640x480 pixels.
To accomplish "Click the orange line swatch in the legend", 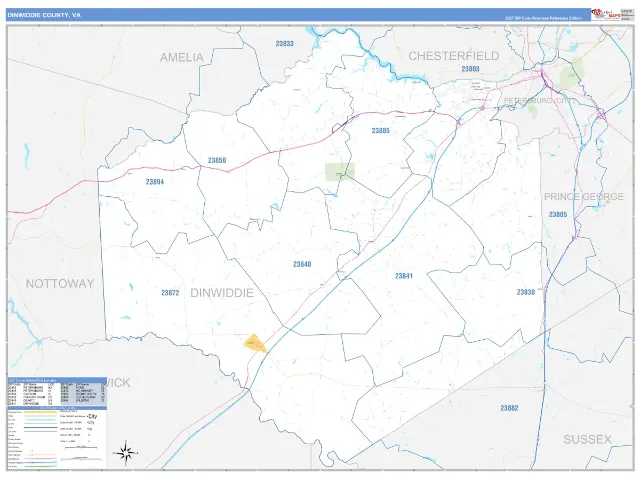I will [40, 412].
